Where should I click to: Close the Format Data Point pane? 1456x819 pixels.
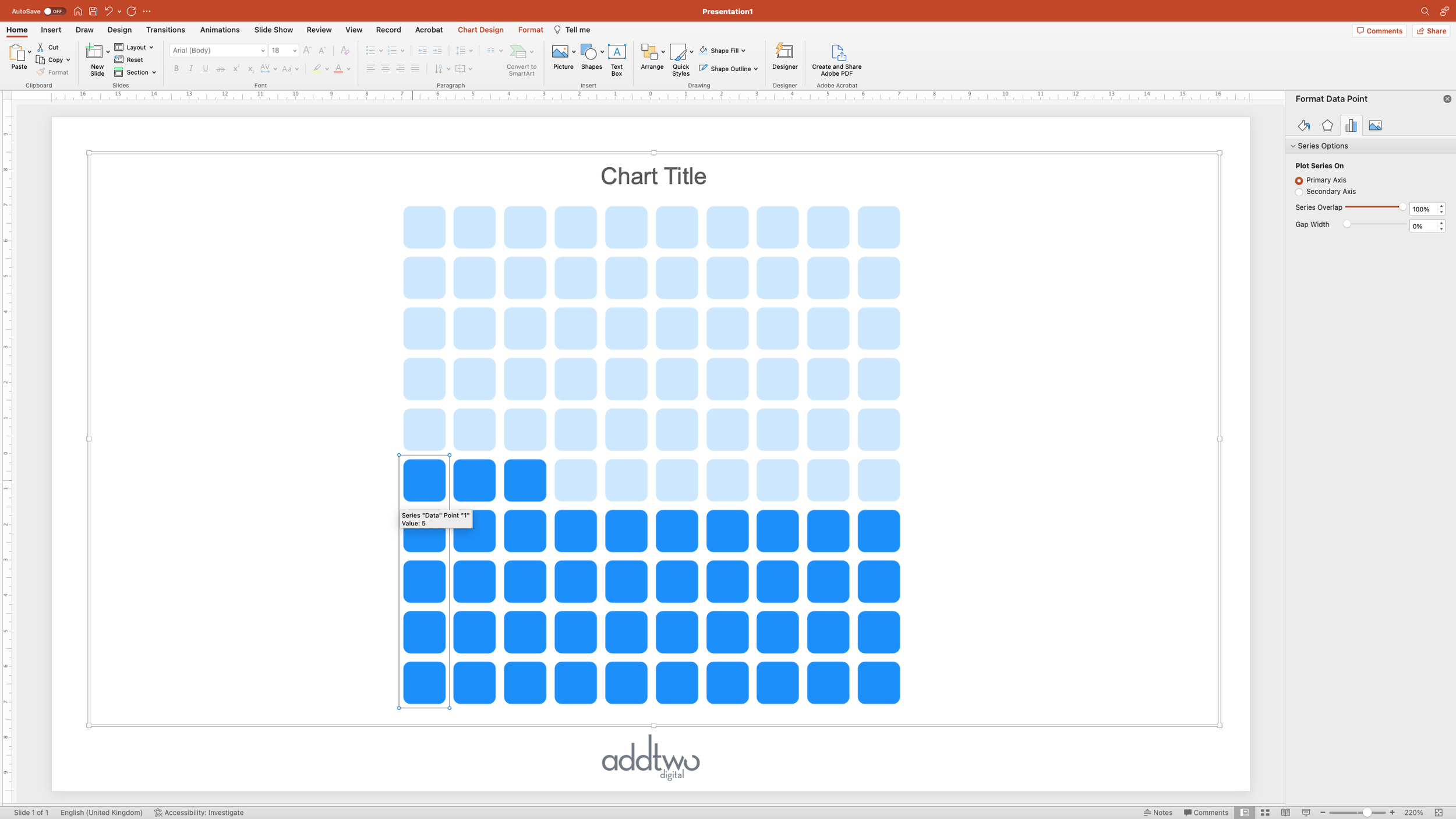[1447, 99]
